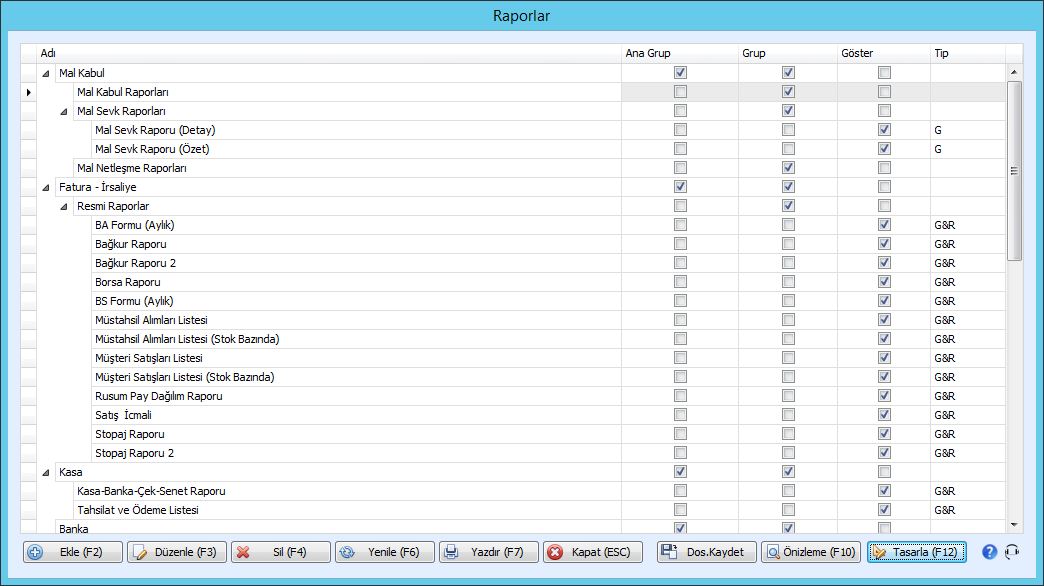Sort by the Adı column header

[x=329, y=53]
